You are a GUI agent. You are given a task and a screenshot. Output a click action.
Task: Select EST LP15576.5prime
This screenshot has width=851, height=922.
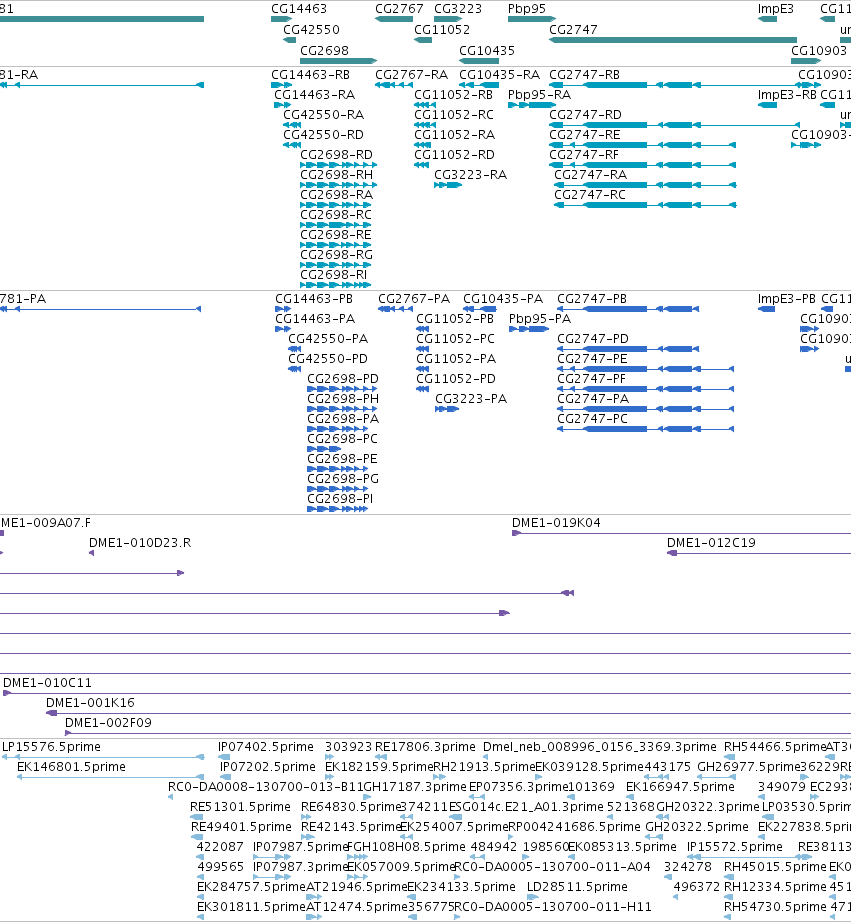pyautogui.click(x=51, y=747)
